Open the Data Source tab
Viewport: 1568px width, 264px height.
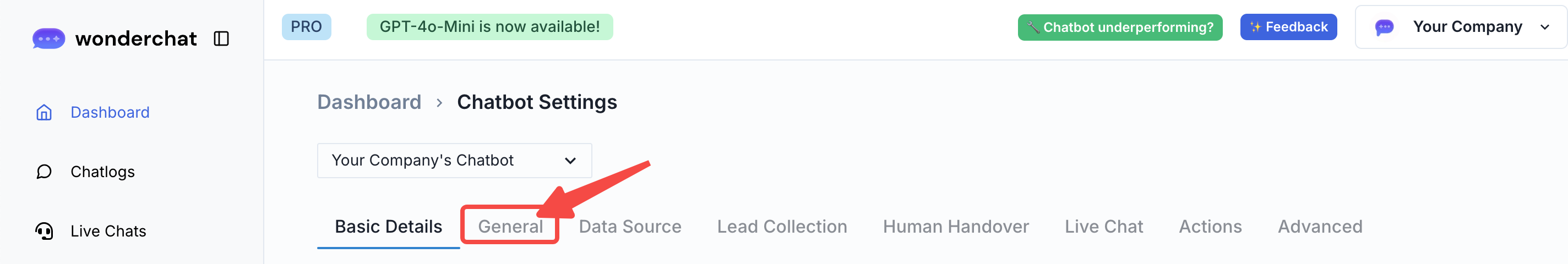pos(629,227)
